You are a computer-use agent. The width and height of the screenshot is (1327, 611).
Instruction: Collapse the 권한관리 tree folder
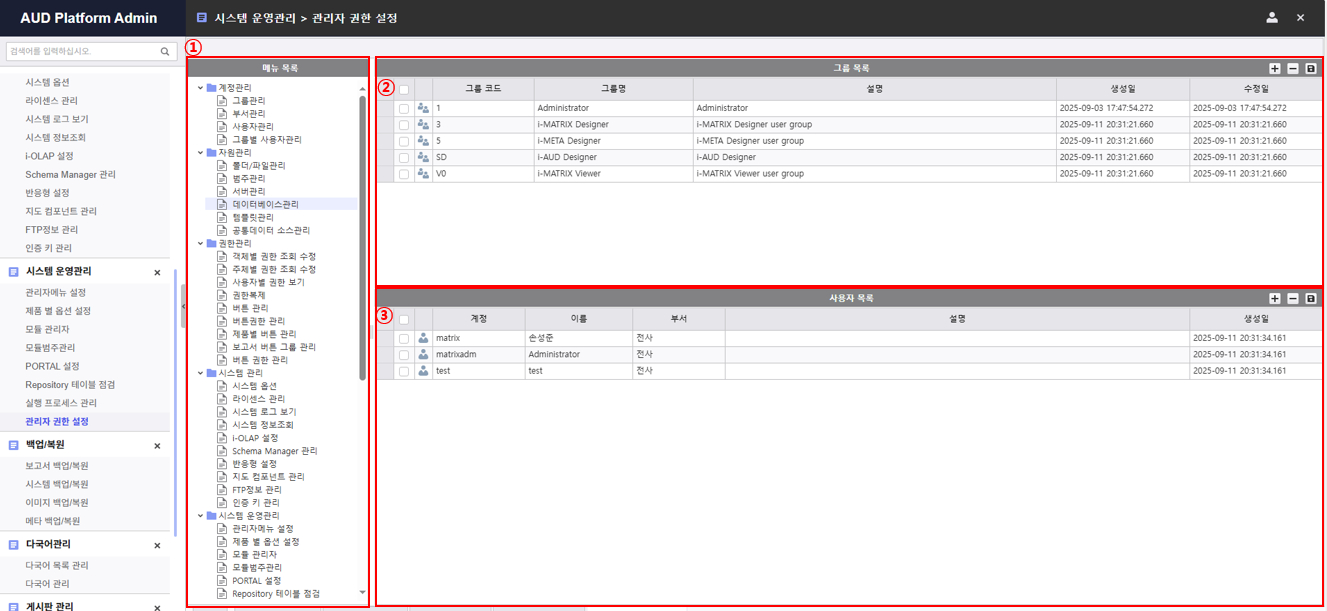tap(200, 243)
